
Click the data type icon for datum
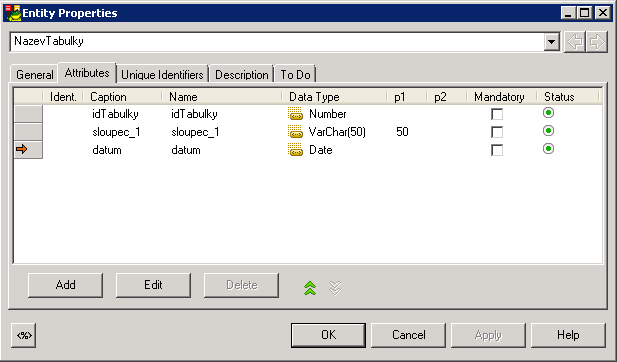point(296,150)
